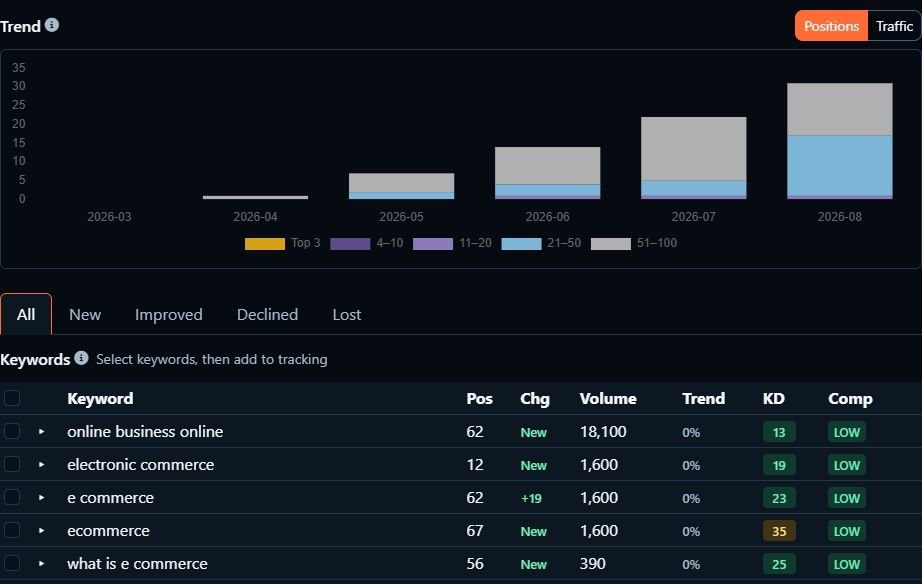Click the 18,100 volume value
The image size is (922, 584).
(x=603, y=432)
